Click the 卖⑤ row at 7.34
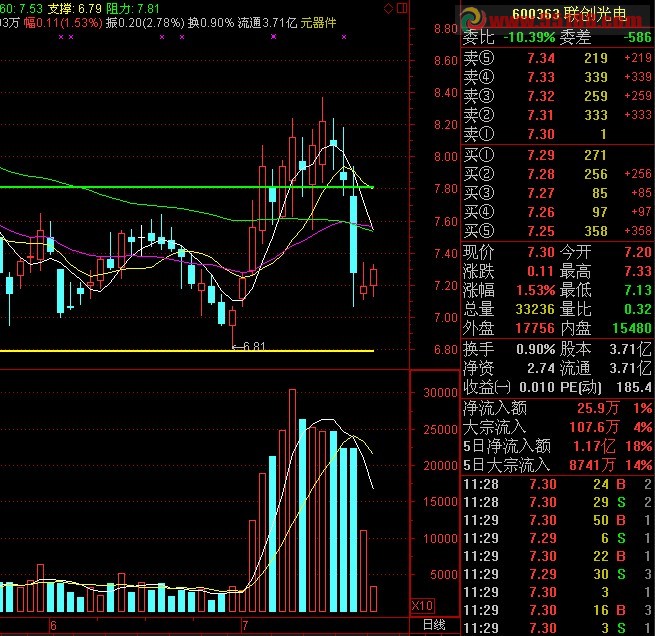 click(557, 58)
